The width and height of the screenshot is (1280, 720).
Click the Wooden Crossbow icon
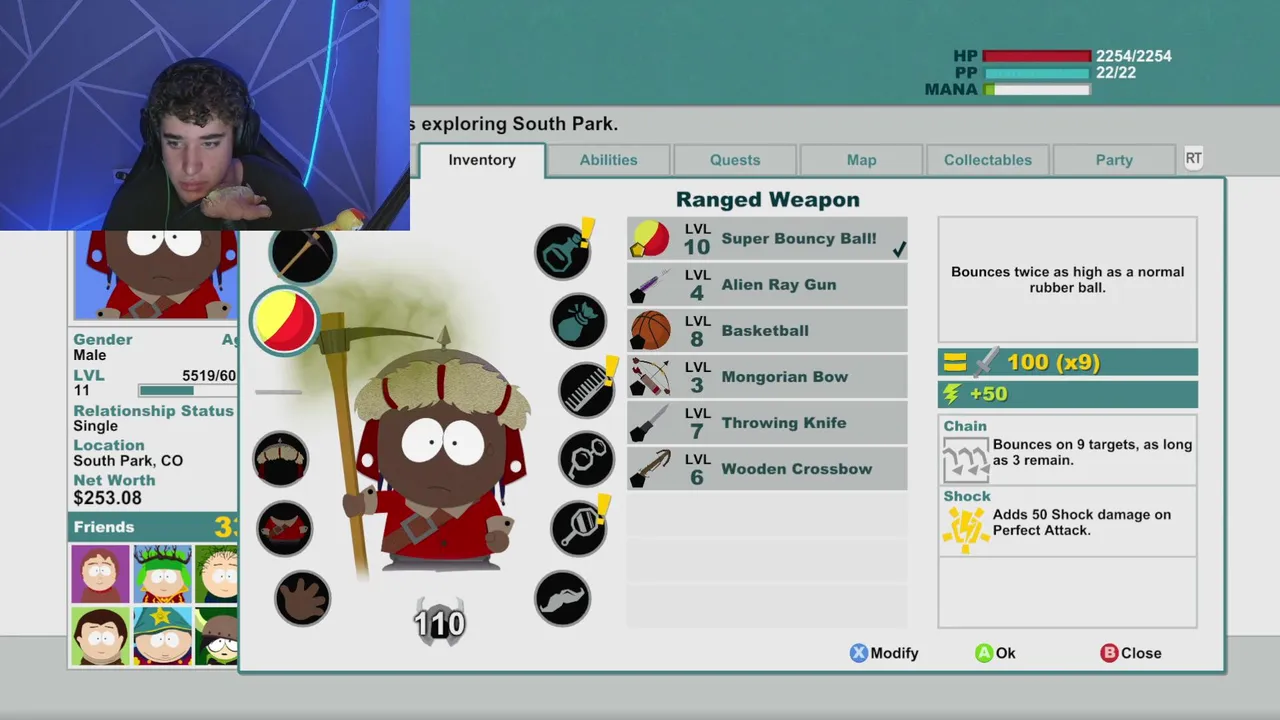[x=650, y=469]
